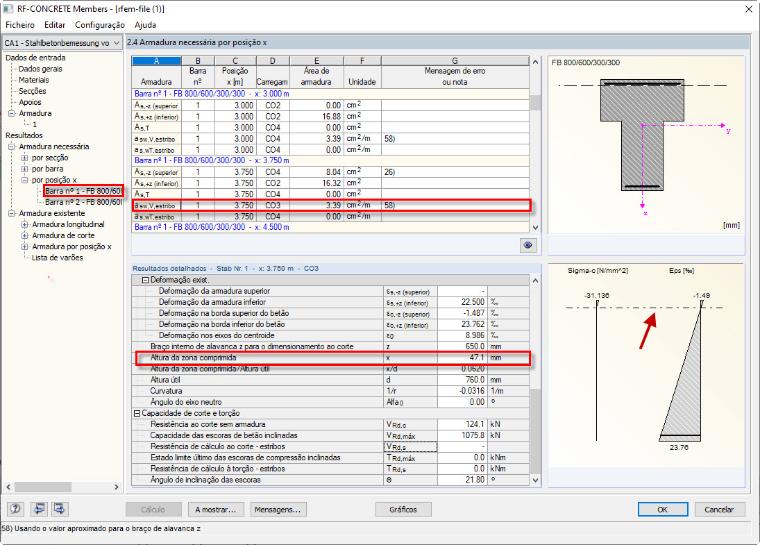This screenshot has height=545, width=760.
Task: Go to the previous table with the left arrow icon
Action: tap(38, 509)
